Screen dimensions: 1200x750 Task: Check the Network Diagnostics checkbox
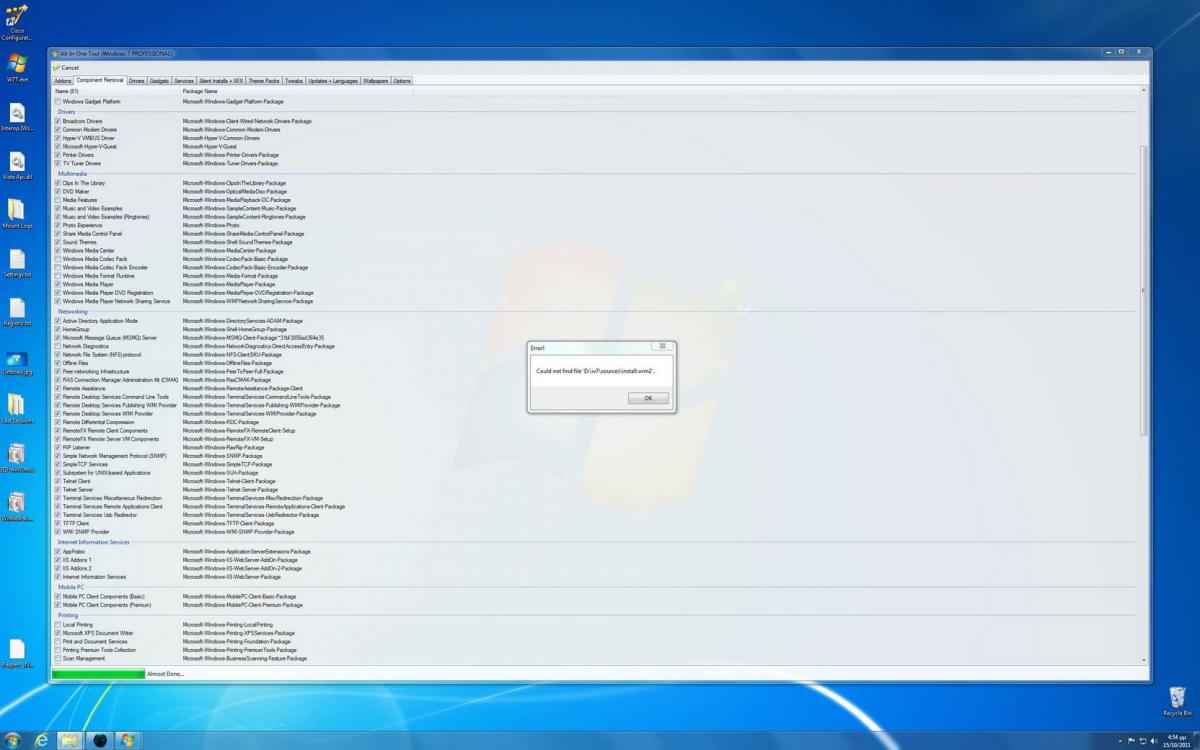pos(58,346)
